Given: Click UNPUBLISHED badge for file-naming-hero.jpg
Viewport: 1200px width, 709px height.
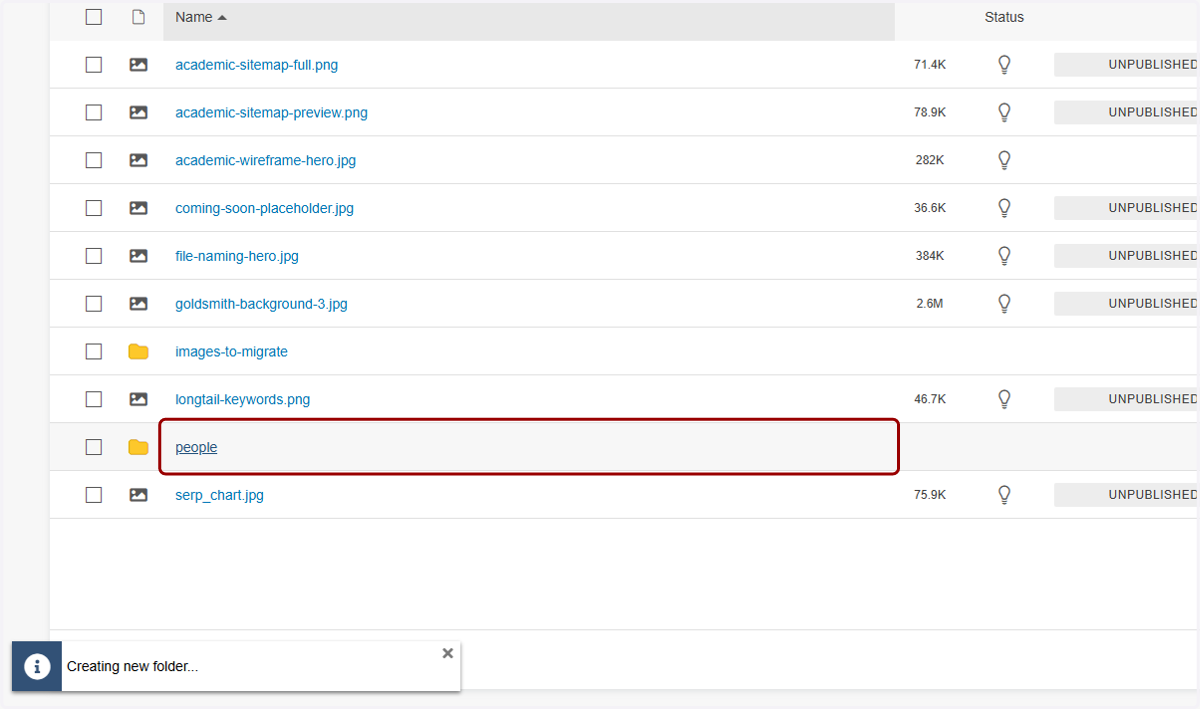Looking at the screenshot, I should 1127,256.
